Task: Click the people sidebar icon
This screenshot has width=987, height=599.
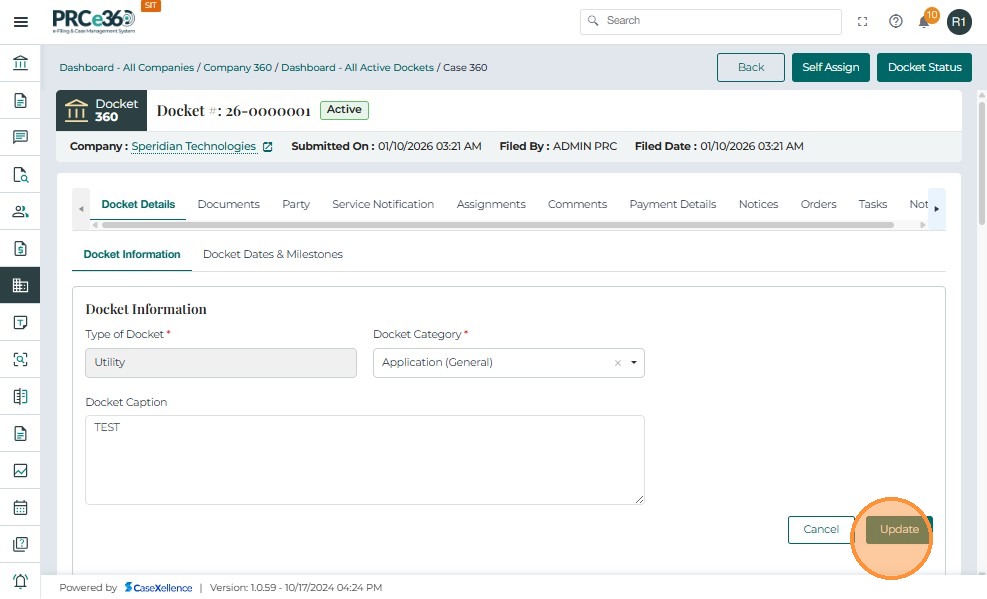Action: tap(20, 211)
